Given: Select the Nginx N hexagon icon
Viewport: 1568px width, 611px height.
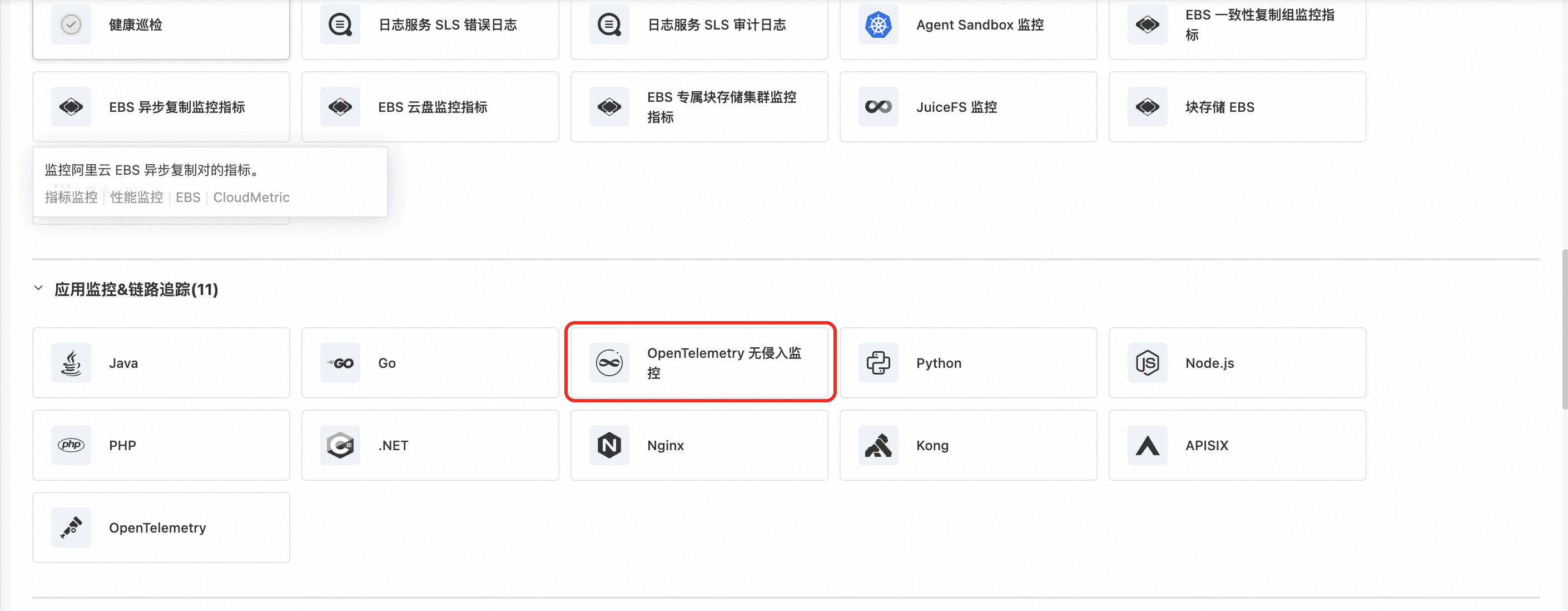Looking at the screenshot, I should pyautogui.click(x=609, y=445).
